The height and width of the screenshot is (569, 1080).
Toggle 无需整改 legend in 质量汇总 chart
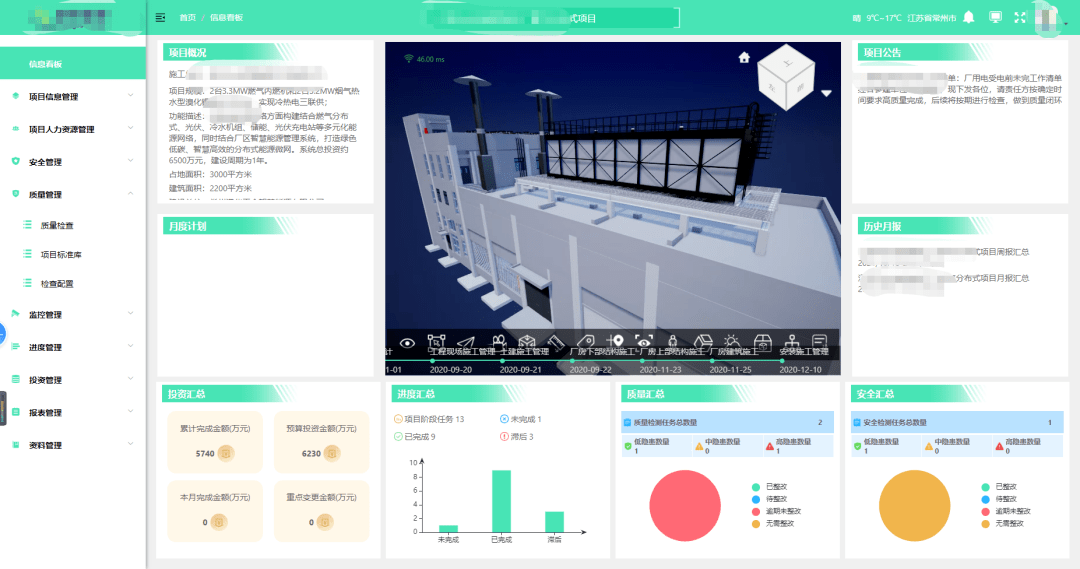tap(773, 524)
